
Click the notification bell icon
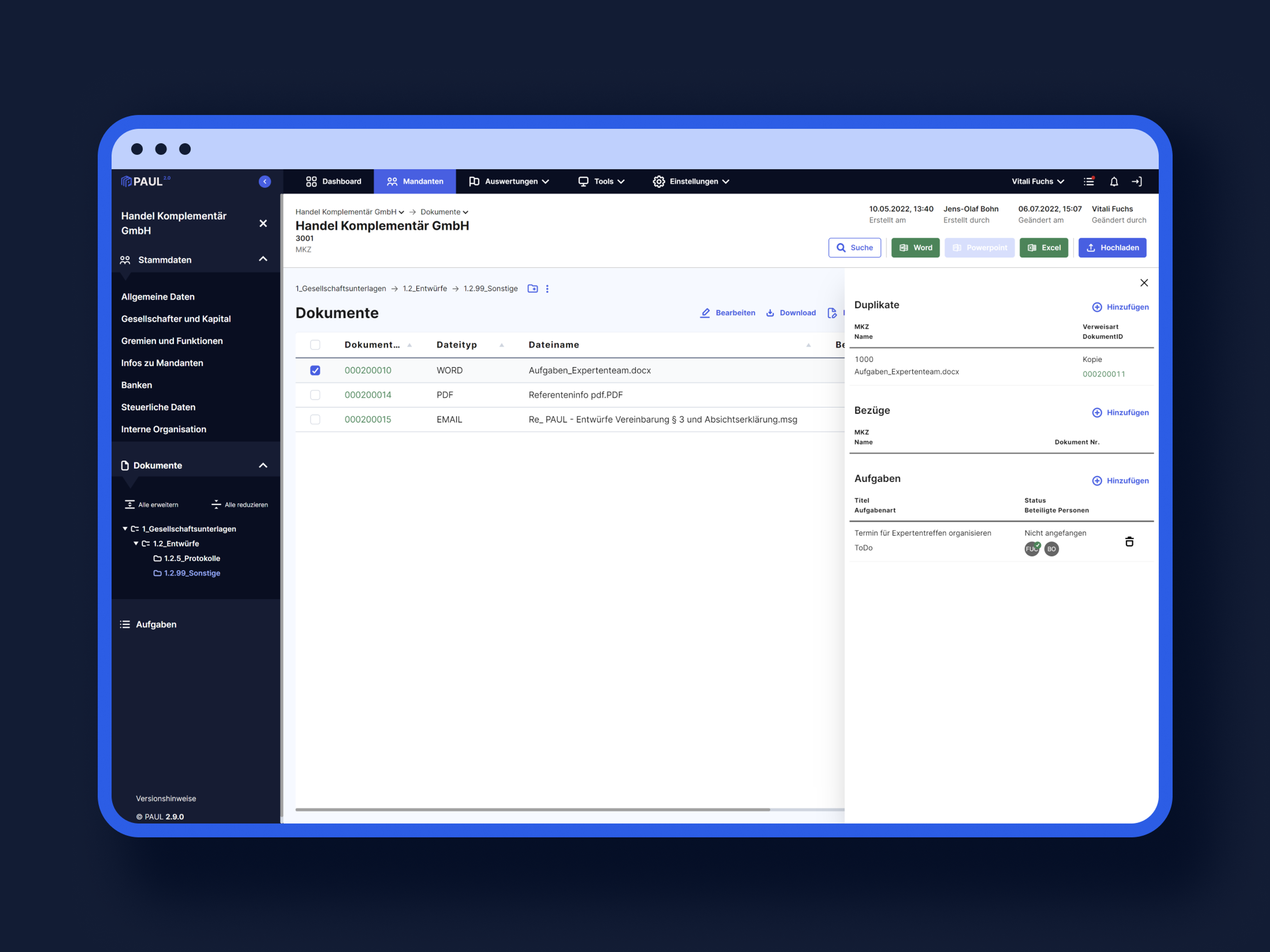pyautogui.click(x=1114, y=181)
